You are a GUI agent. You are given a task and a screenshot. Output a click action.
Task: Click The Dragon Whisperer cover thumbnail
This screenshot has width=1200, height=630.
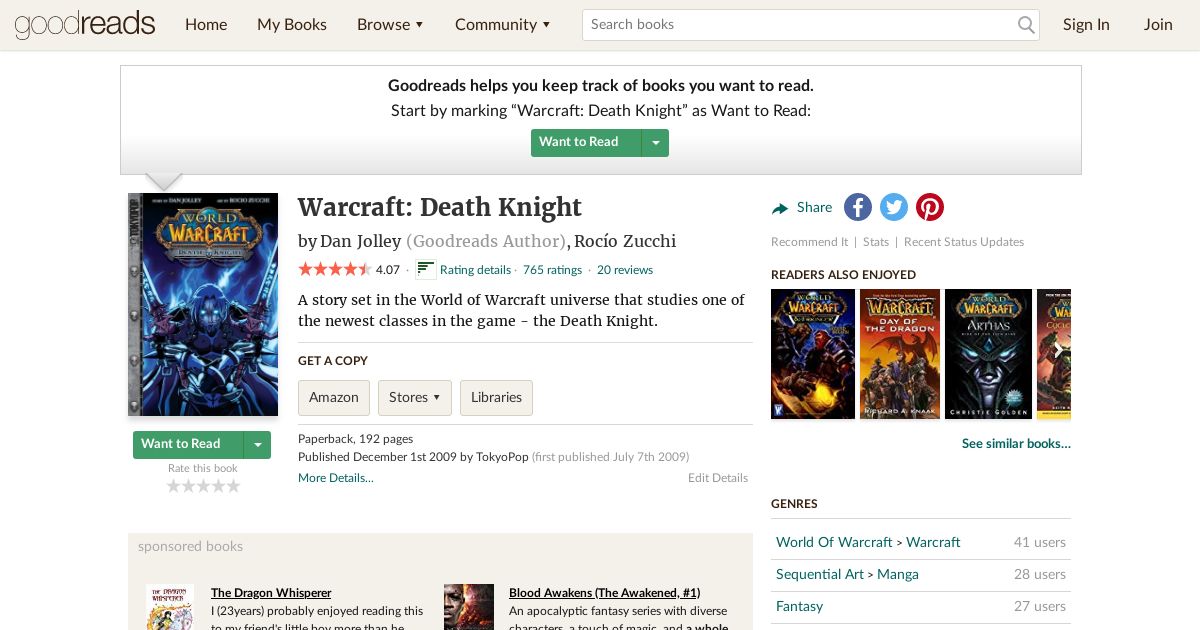coord(170,607)
